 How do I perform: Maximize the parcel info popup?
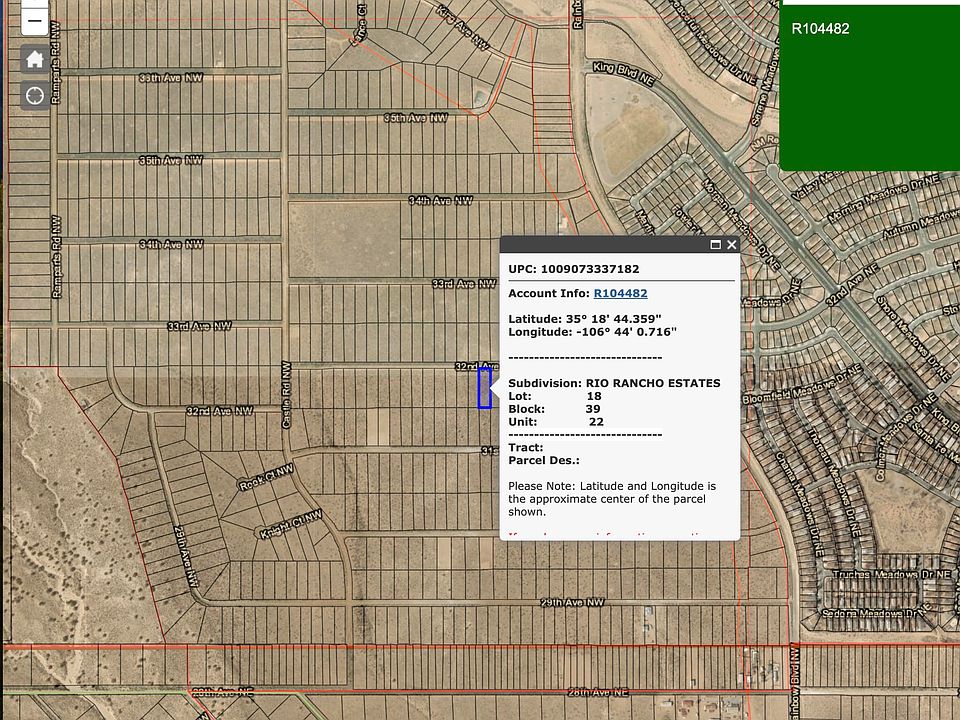point(716,244)
